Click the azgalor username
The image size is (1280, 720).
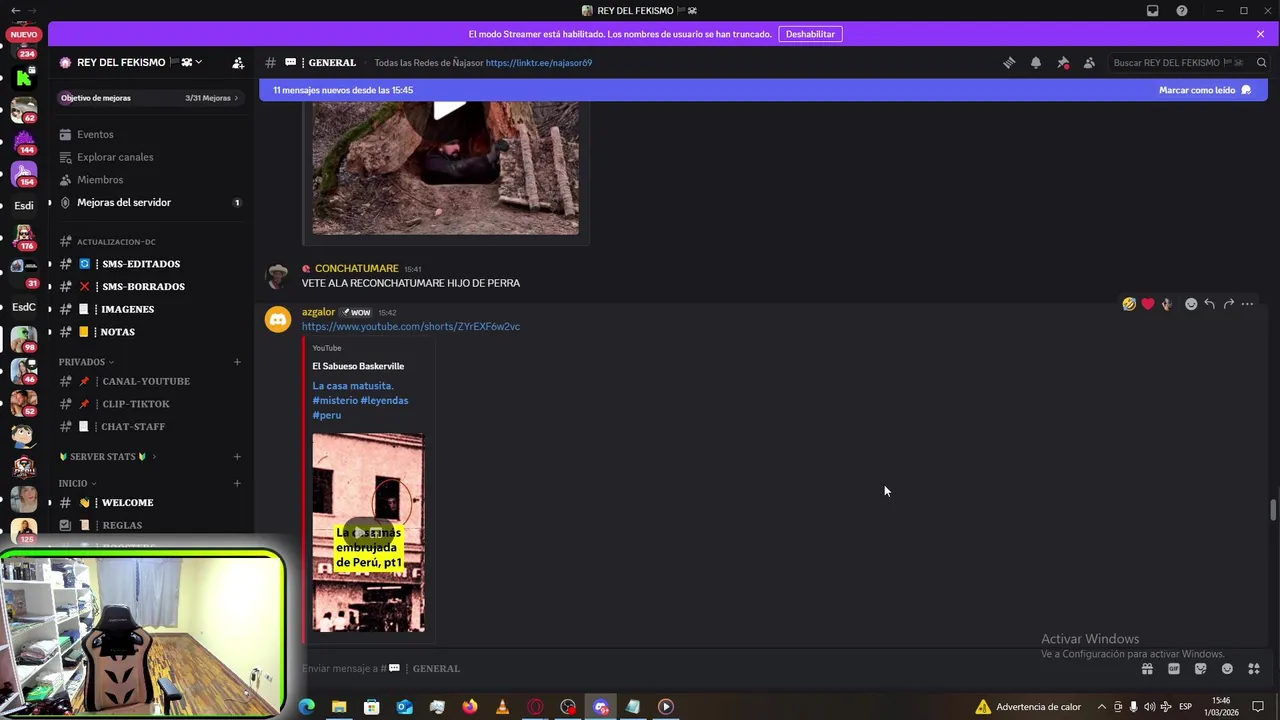coord(318,312)
